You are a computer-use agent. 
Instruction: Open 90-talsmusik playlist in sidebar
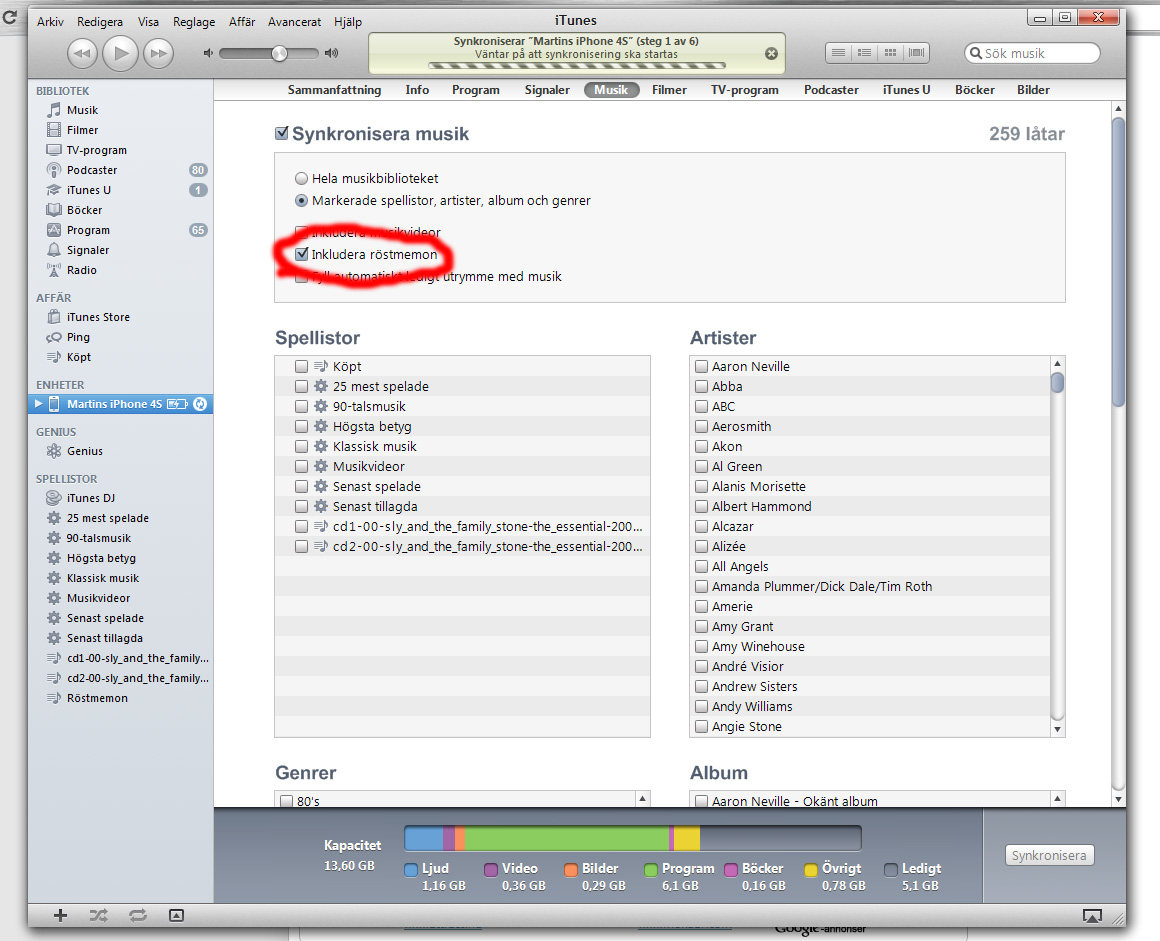point(98,539)
